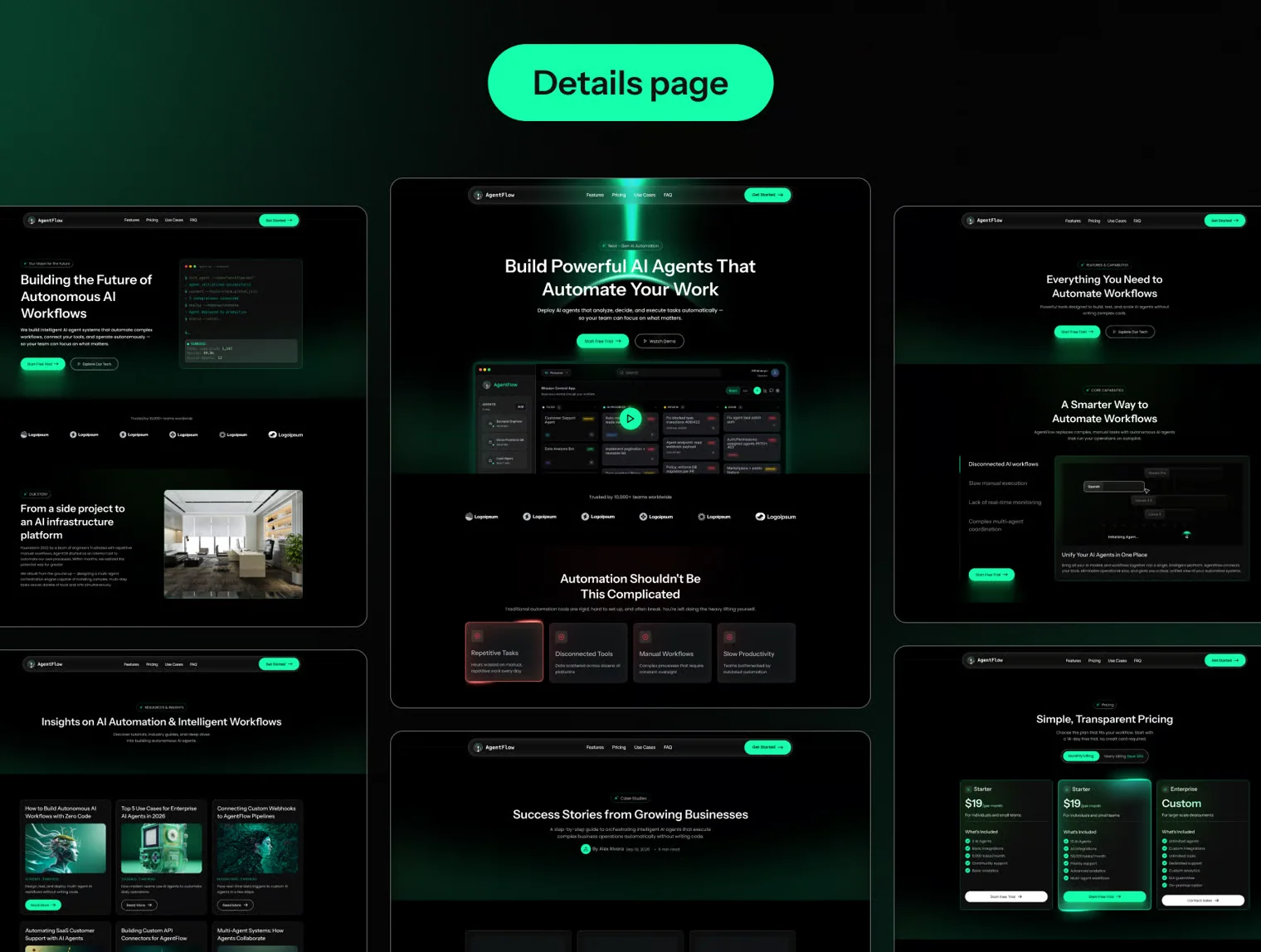Click the AgentFlow logo in the Pricing page navbar
1261x952 pixels.
985,660
